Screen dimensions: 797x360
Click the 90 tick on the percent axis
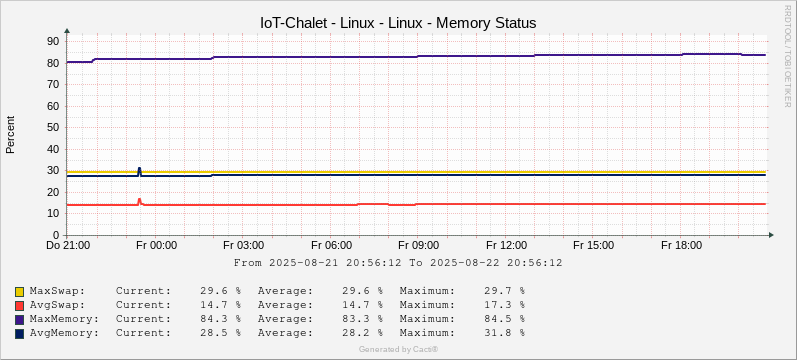pos(54,41)
